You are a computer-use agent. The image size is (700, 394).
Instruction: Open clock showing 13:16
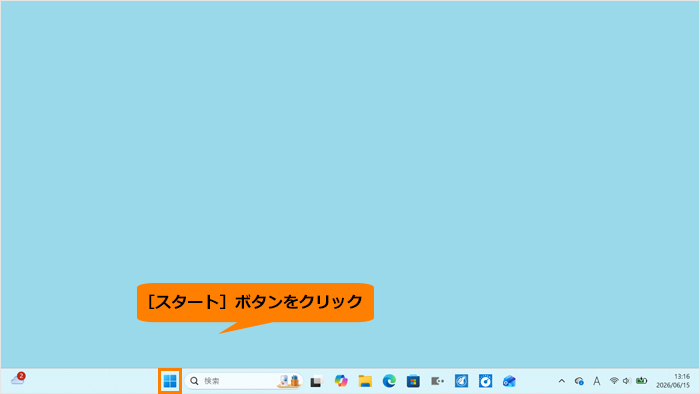coord(673,381)
